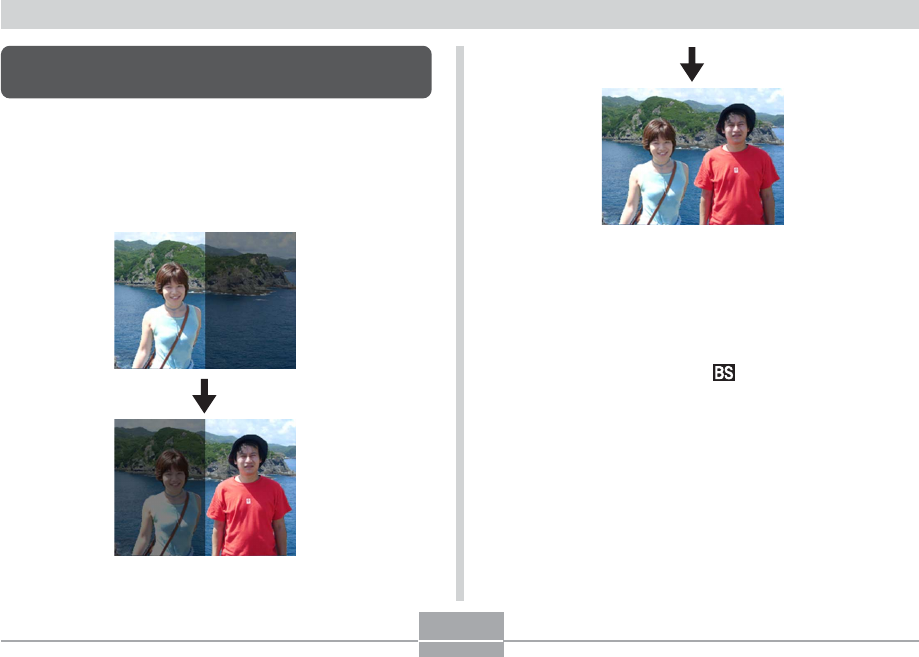
Task: Click the man's black hat in the combined photo
Action: 736,117
